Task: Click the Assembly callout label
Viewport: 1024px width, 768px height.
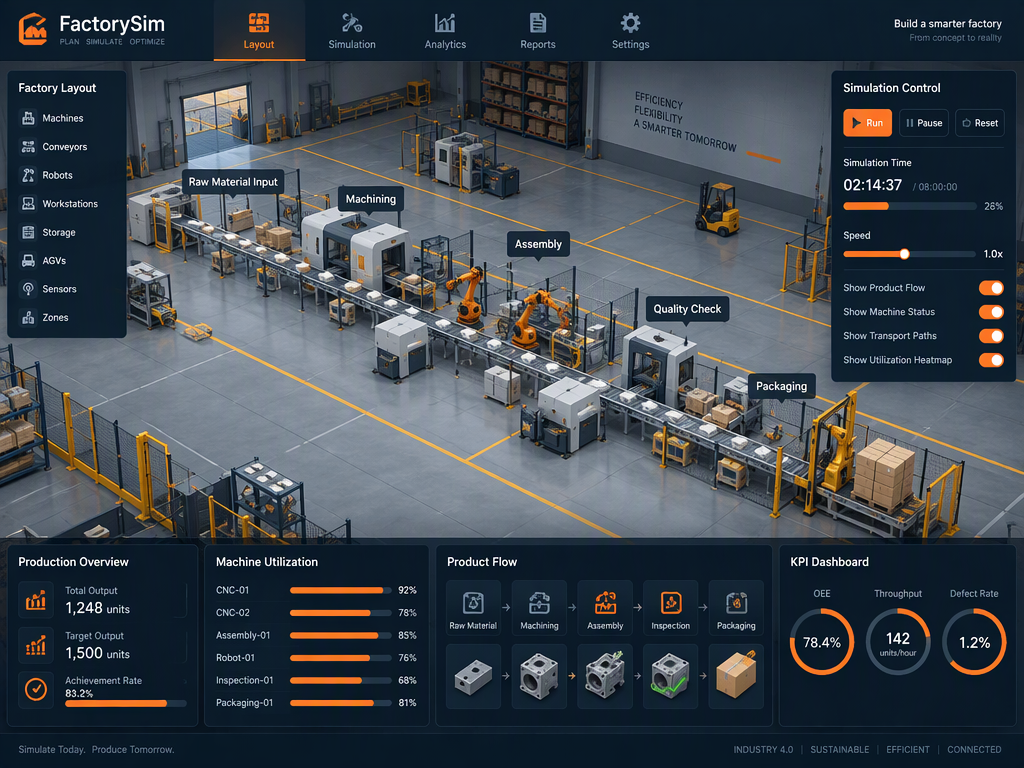Action: click(538, 244)
